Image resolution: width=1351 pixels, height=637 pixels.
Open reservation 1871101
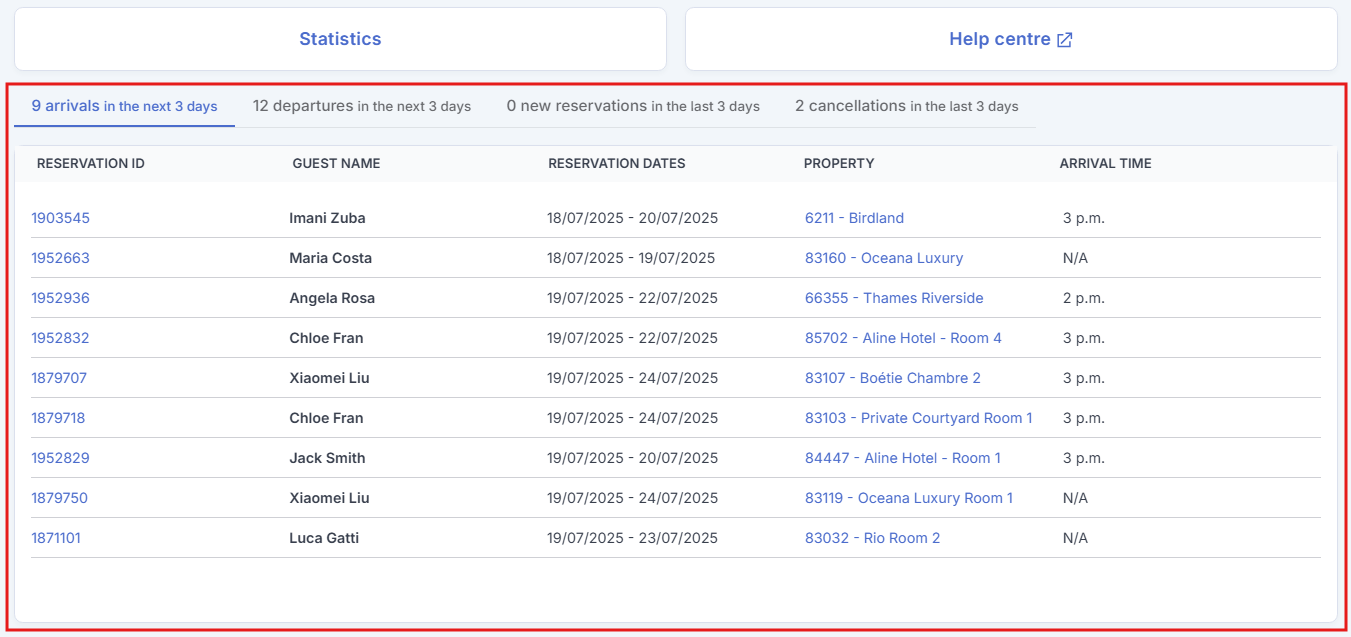coord(56,538)
